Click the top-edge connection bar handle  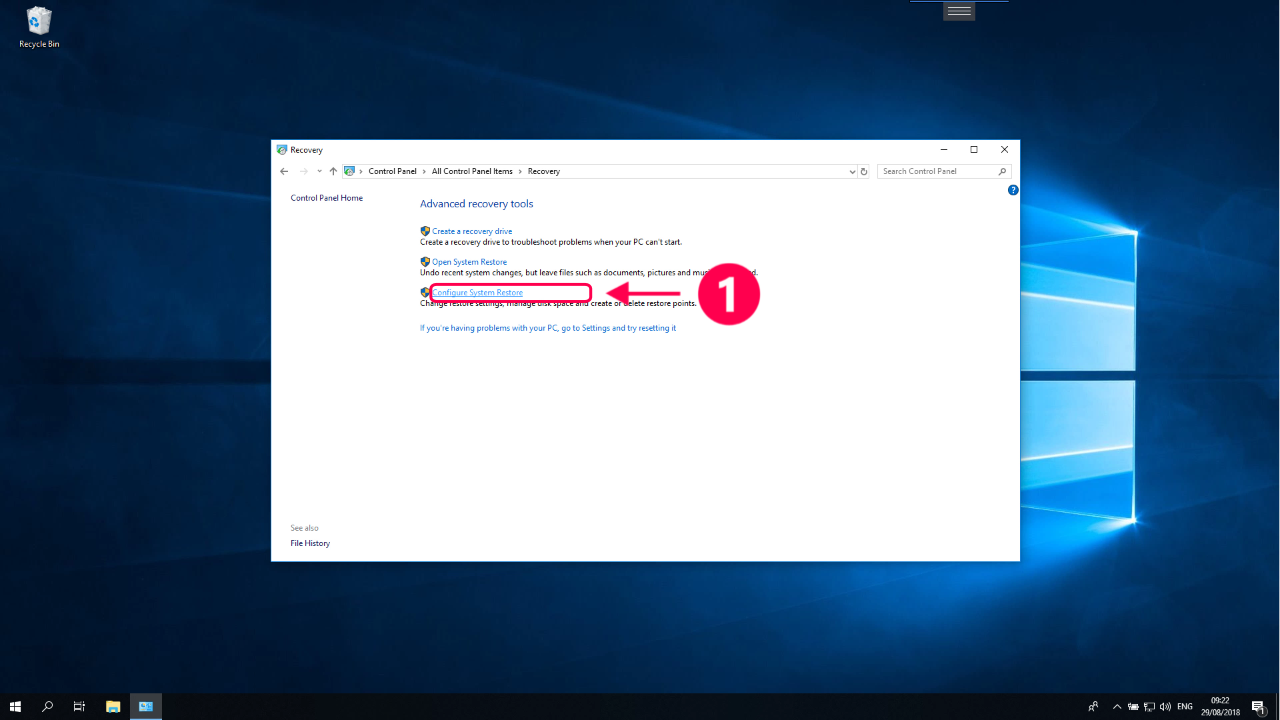[959, 10]
